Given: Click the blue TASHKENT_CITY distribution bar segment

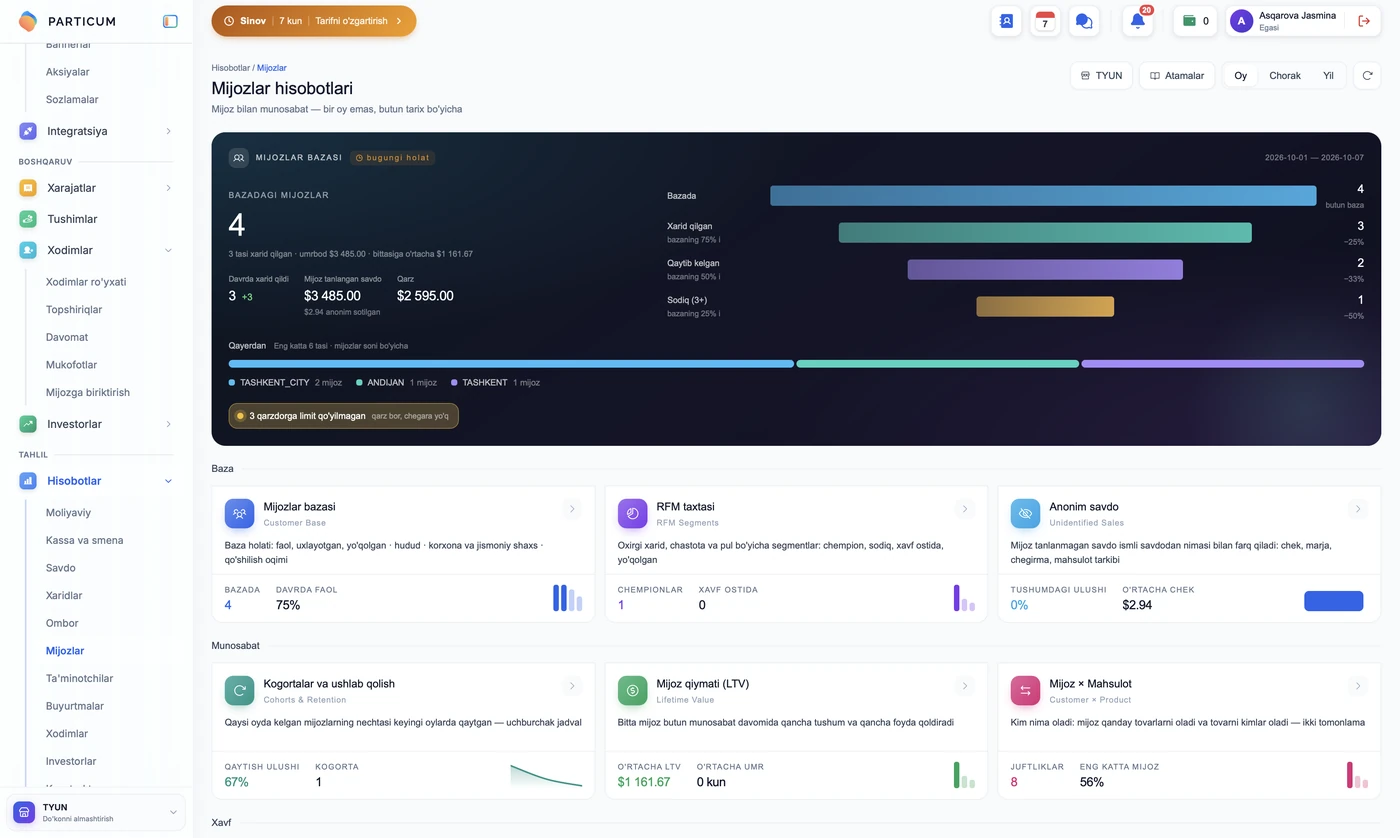Looking at the screenshot, I should coord(511,364).
